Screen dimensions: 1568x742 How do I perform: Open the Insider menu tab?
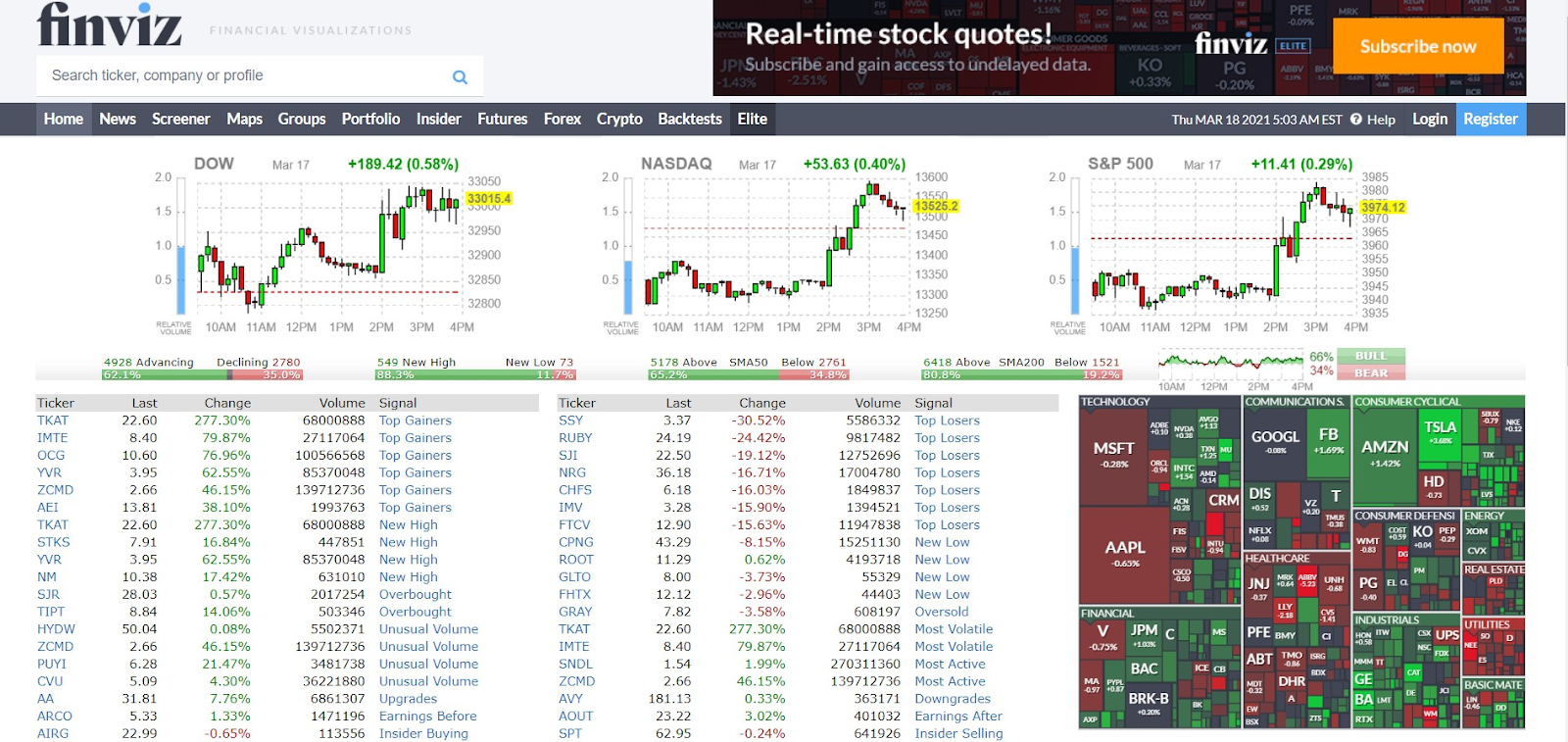click(438, 120)
